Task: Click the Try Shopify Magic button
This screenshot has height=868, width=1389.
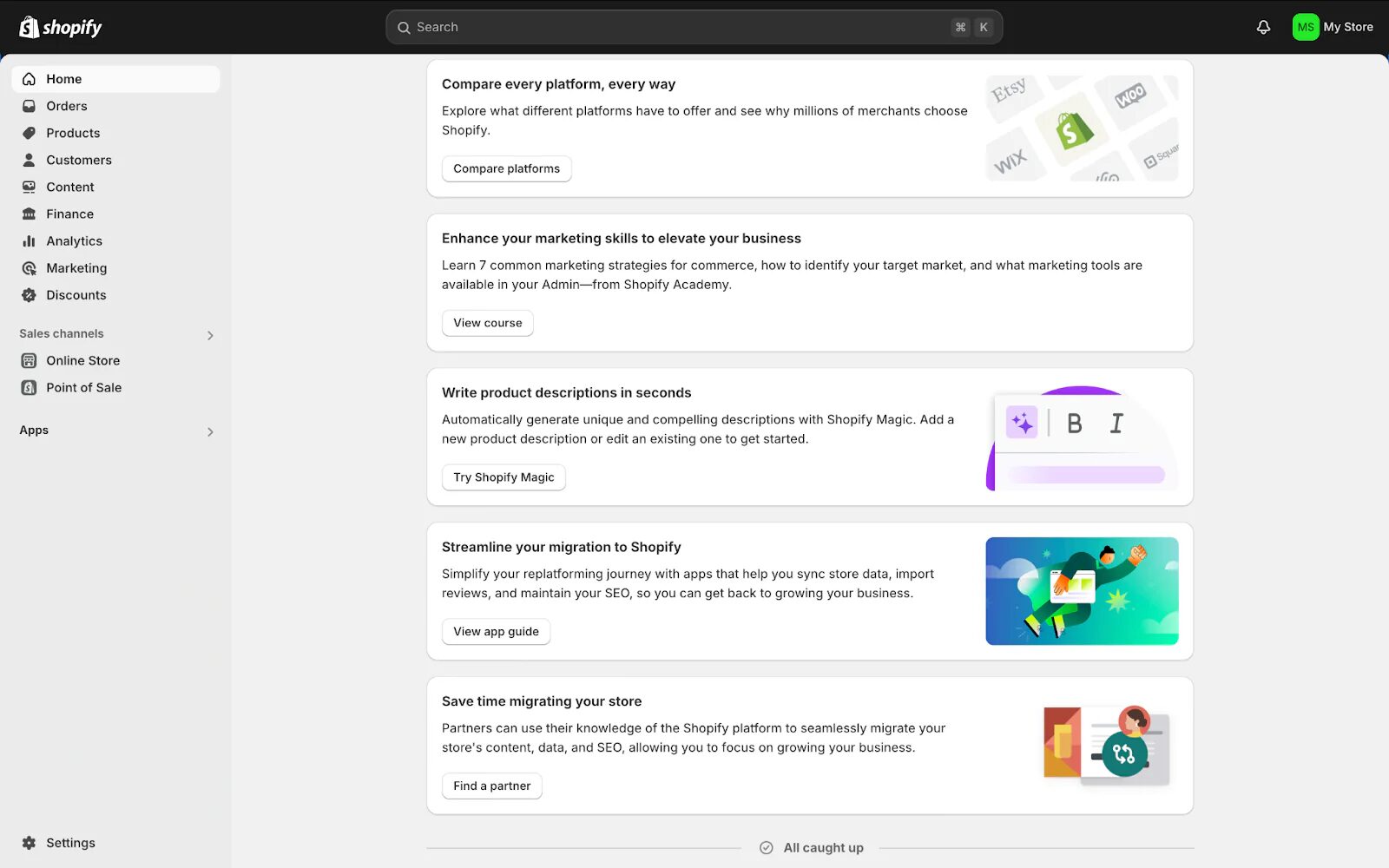Action: (x=504, y=477)
